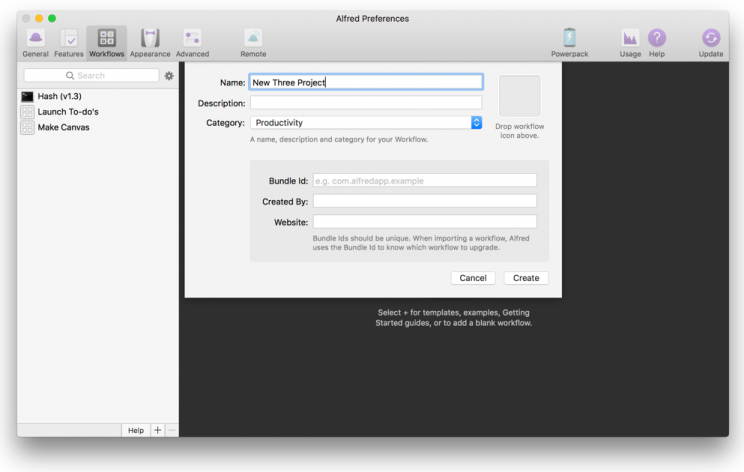The height and width of the screenshot is (472, 744).
Task: Open the Powerpack section
Action: (569, 43)
